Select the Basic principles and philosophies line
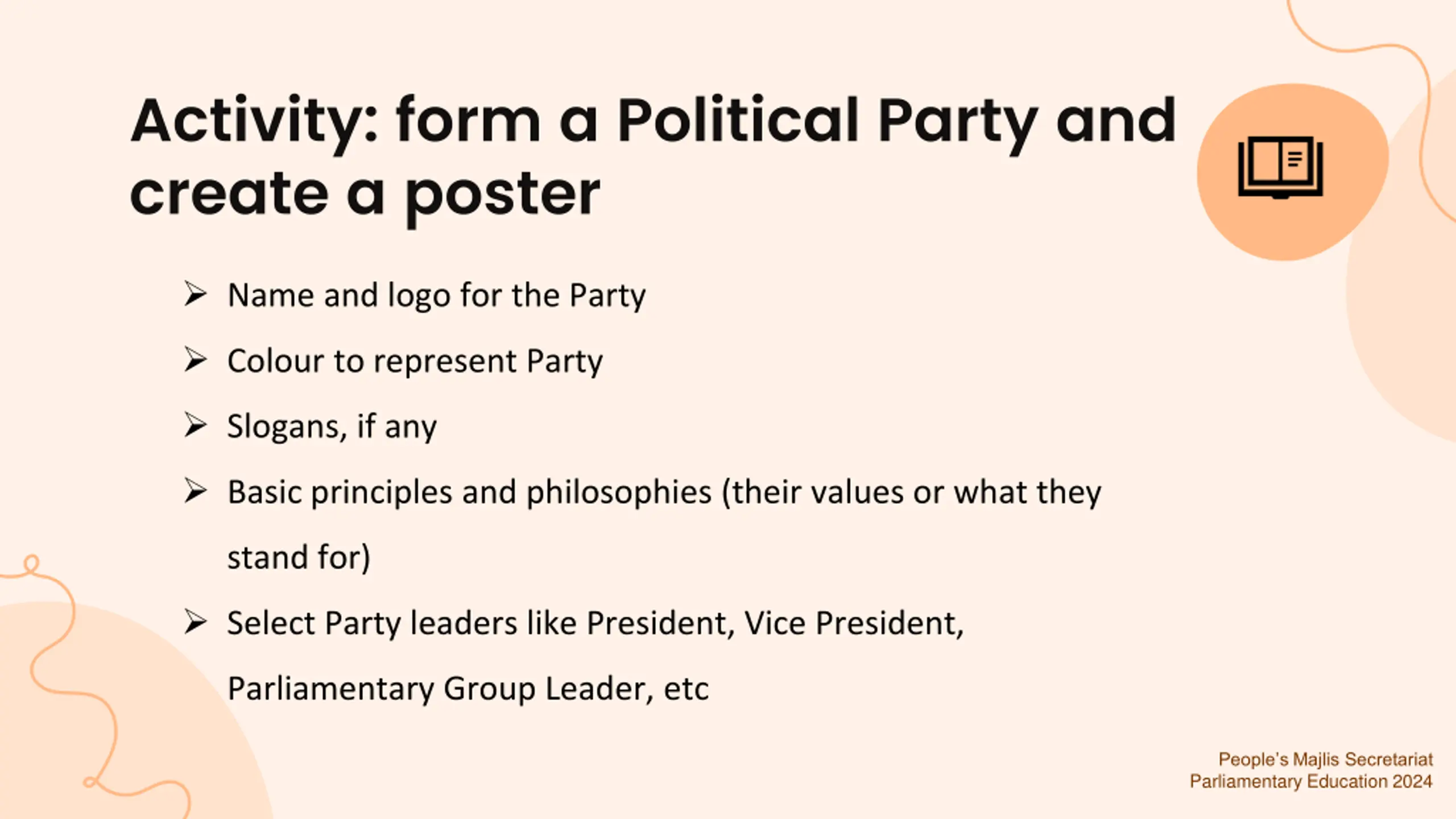The height and width of the screenshot is (819, 1456). pyautogui.click(x=664, y=493)
